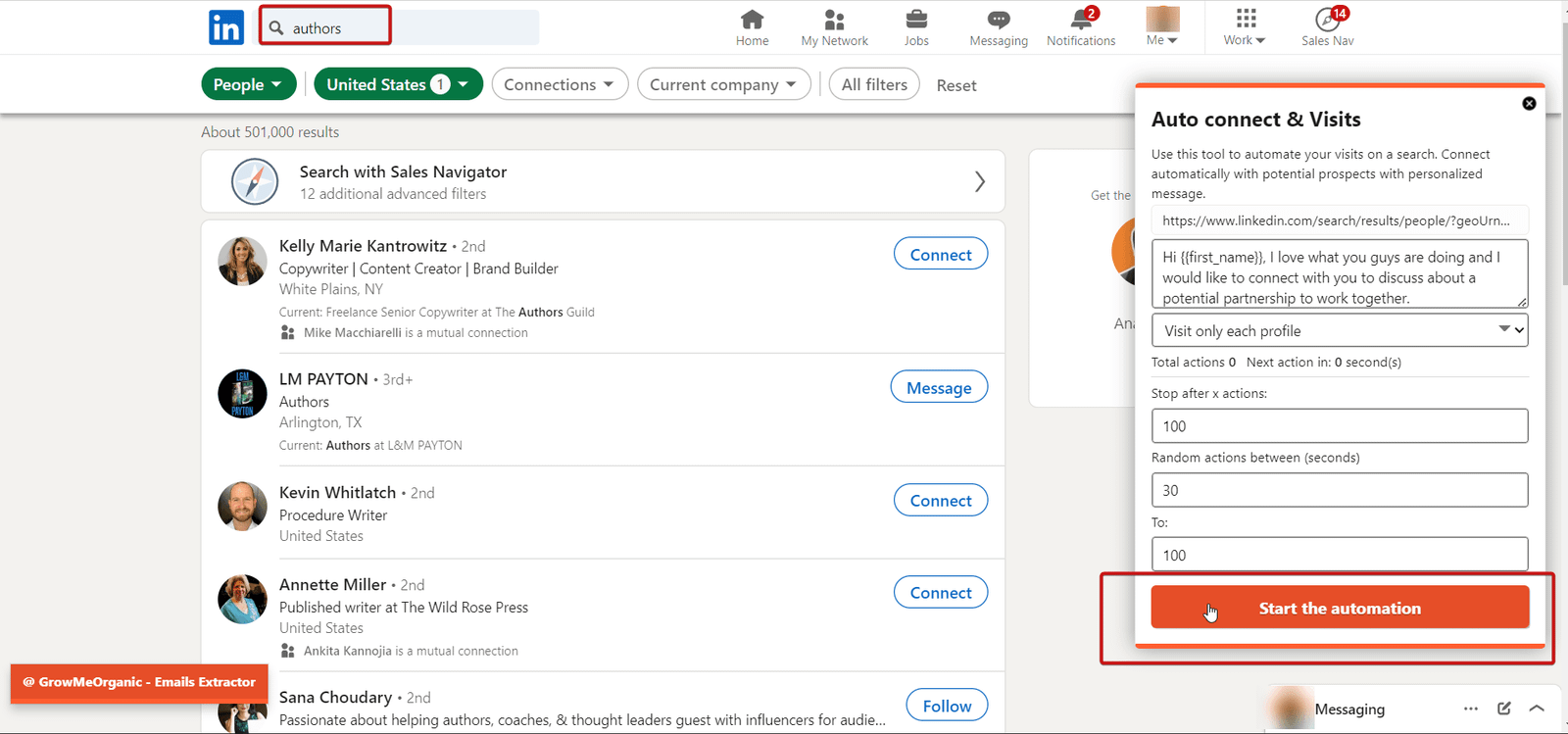1568x734 pixels.
Task: Click the To seconds field
Action: click(x=1340, y=555)
